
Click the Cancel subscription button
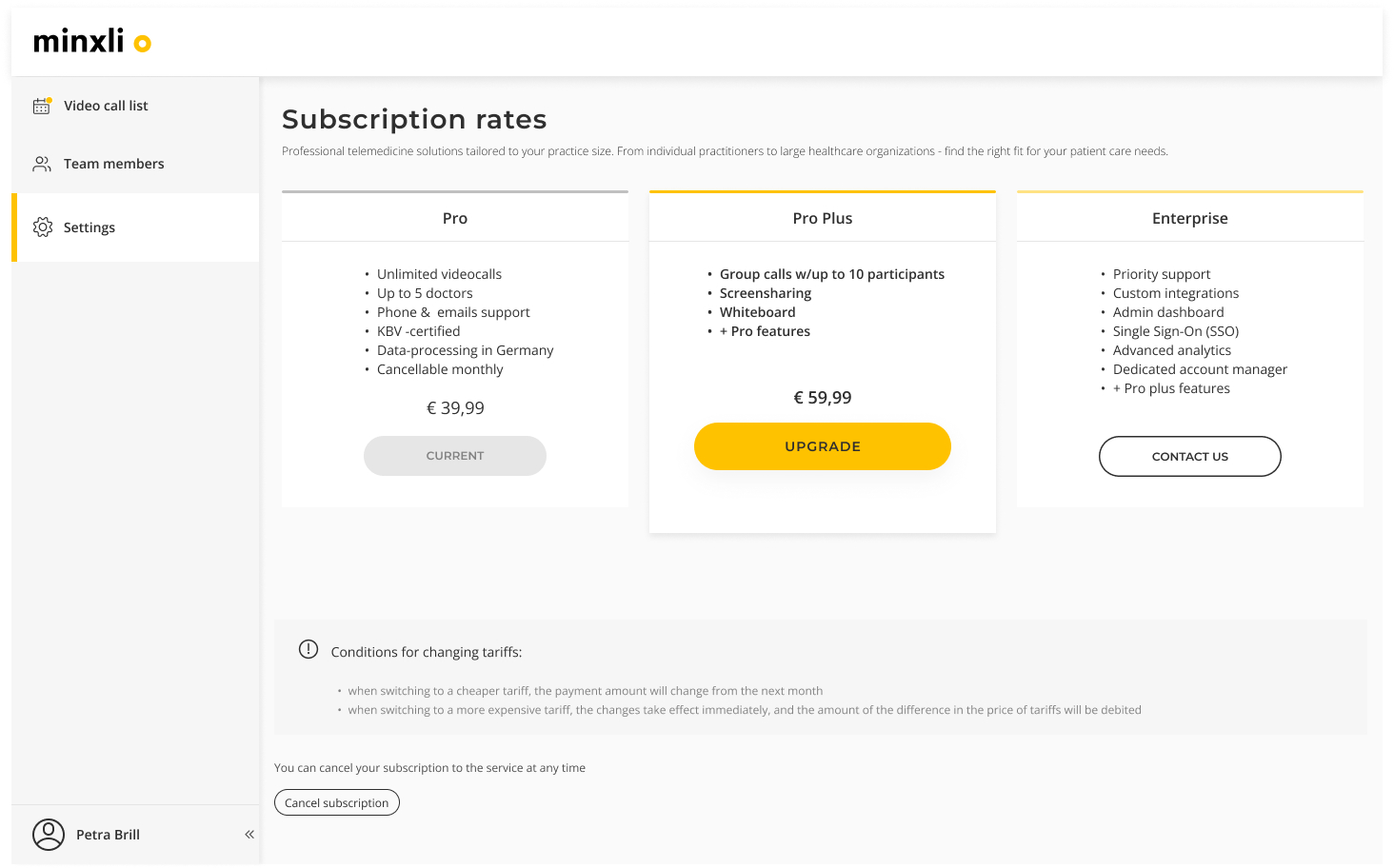pos(337,802)
